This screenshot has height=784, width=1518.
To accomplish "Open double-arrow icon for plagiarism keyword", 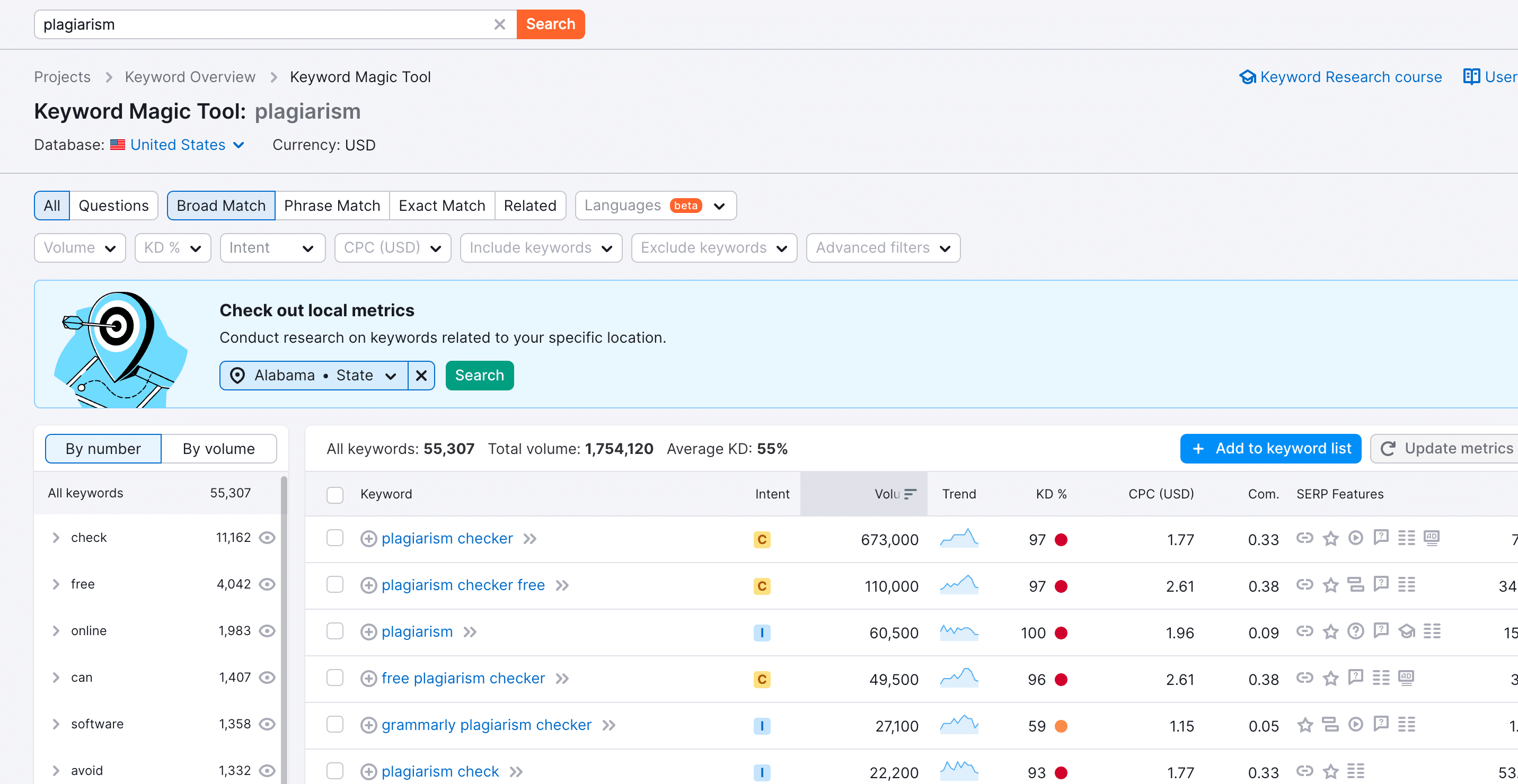I will click(470, 632).
